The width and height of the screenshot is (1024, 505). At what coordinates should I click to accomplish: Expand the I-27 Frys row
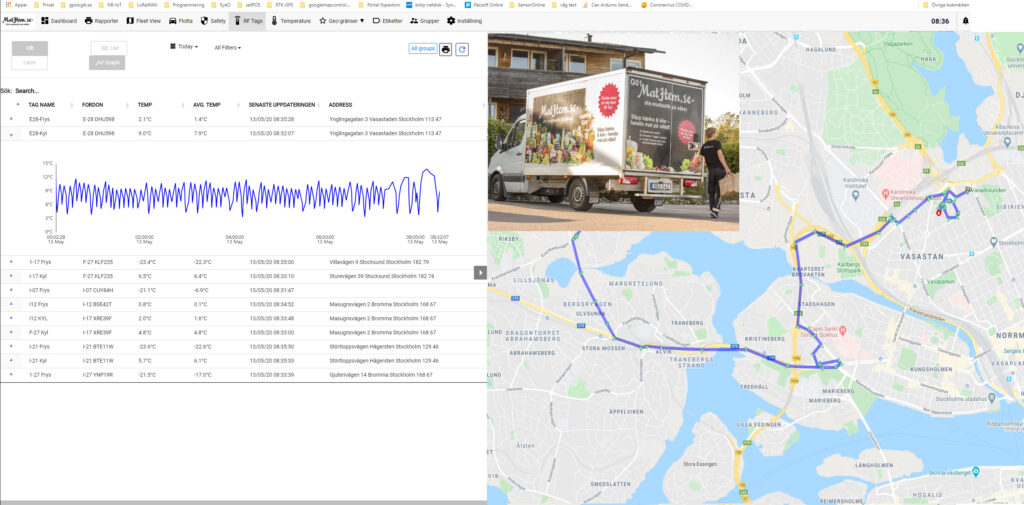10,374
